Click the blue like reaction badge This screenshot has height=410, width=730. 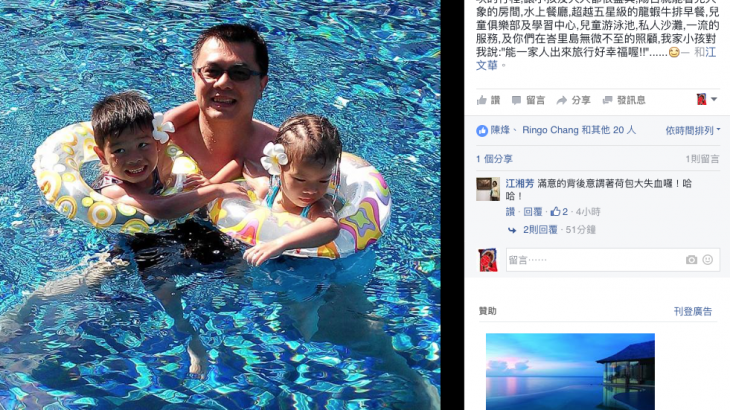(482, 131)
